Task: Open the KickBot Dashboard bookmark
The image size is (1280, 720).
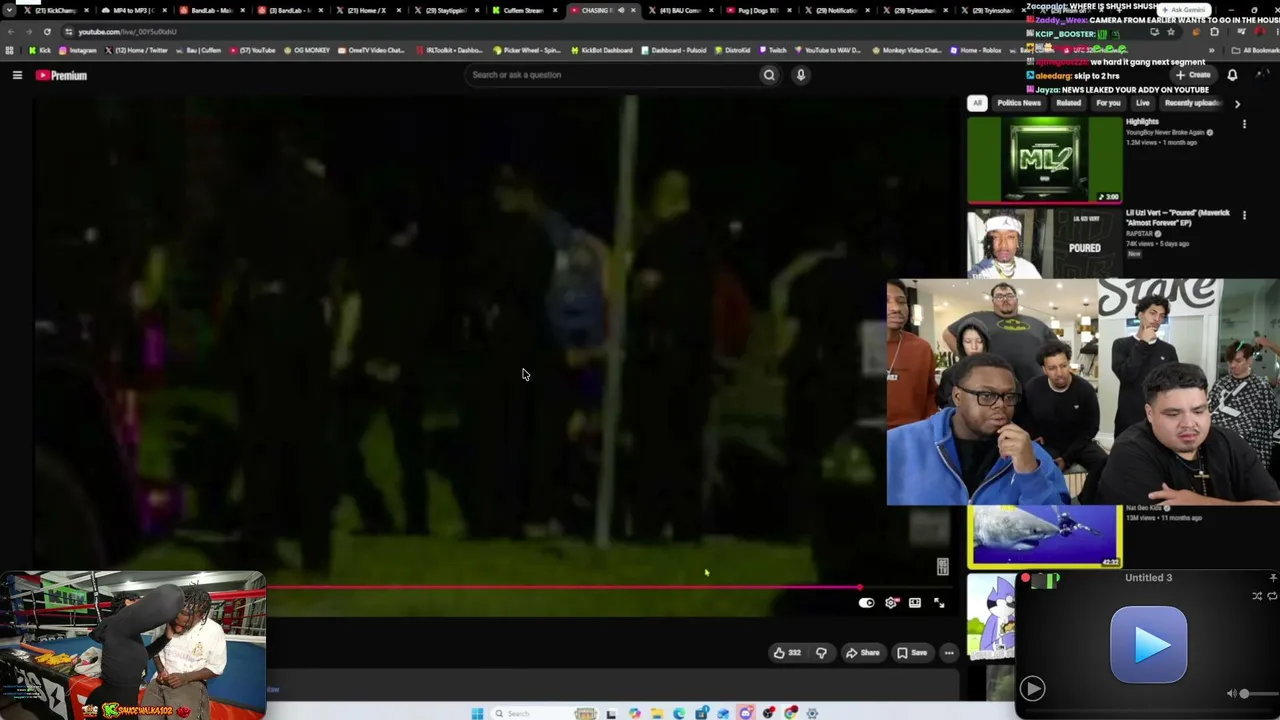Action: [x=602, y=50]
